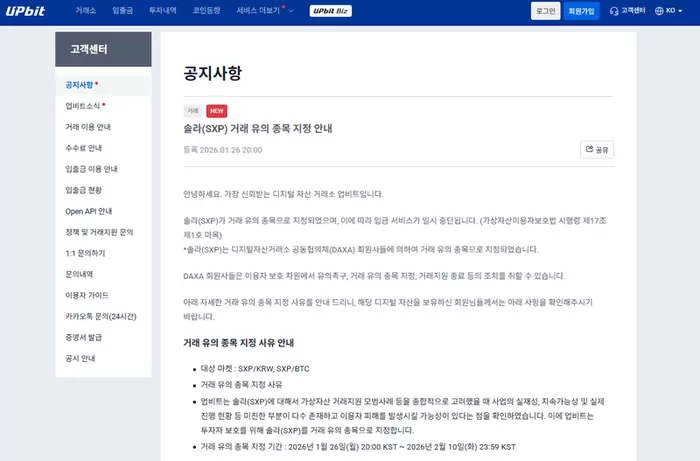Open 카카오톡 문의(24시간) in sidebar

[101, 316]
